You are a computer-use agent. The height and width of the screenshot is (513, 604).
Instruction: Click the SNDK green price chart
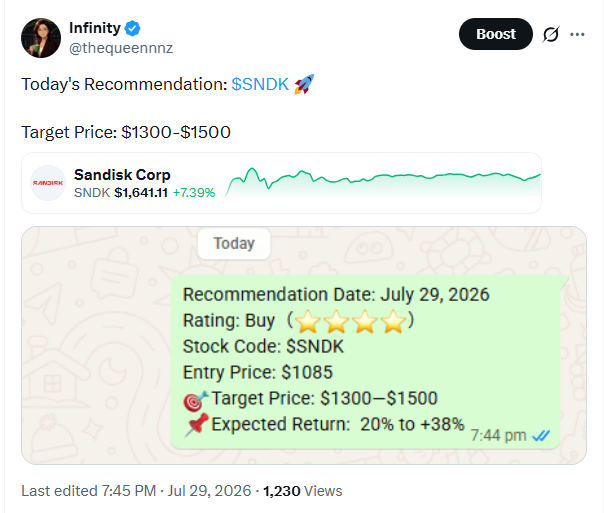point(383,182)
